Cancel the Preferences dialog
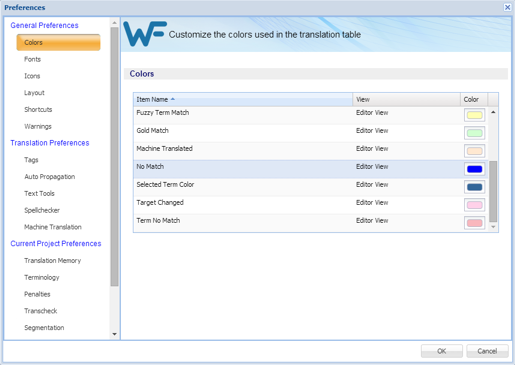515x365 pixels. pyautogui.click(x=487, y=351)
